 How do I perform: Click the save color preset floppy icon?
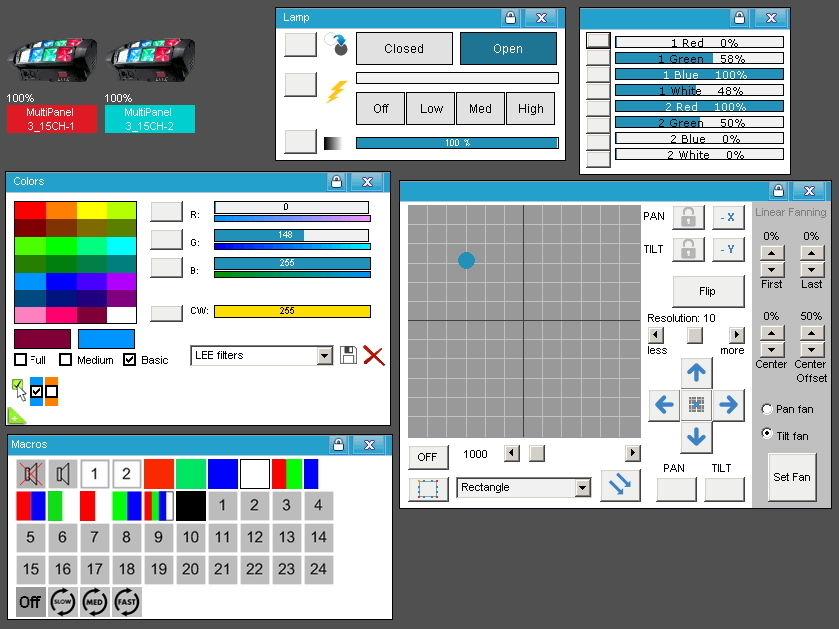pyautogui.click(x=348, y=355)
